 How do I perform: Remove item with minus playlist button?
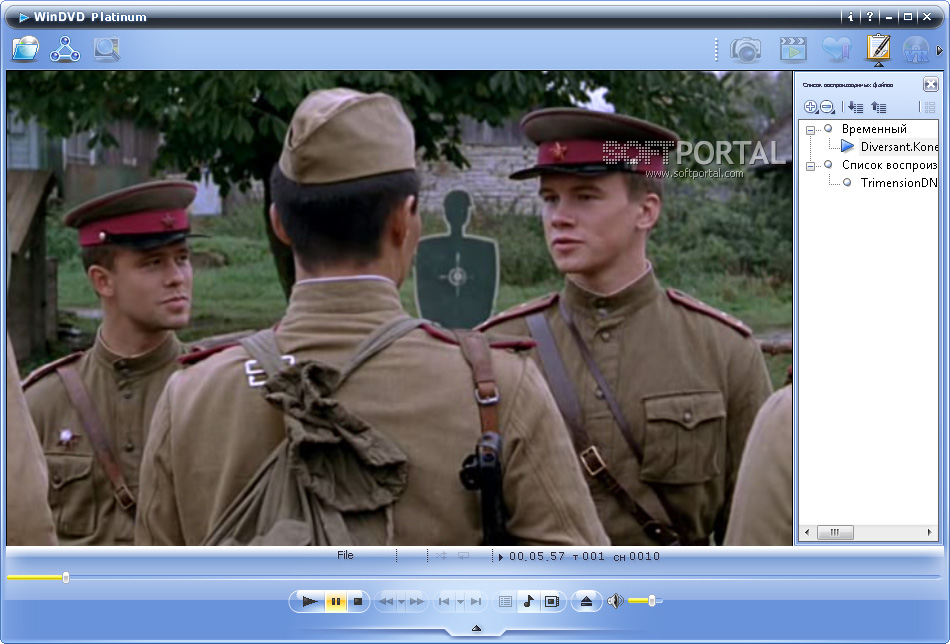pos(827,107)
